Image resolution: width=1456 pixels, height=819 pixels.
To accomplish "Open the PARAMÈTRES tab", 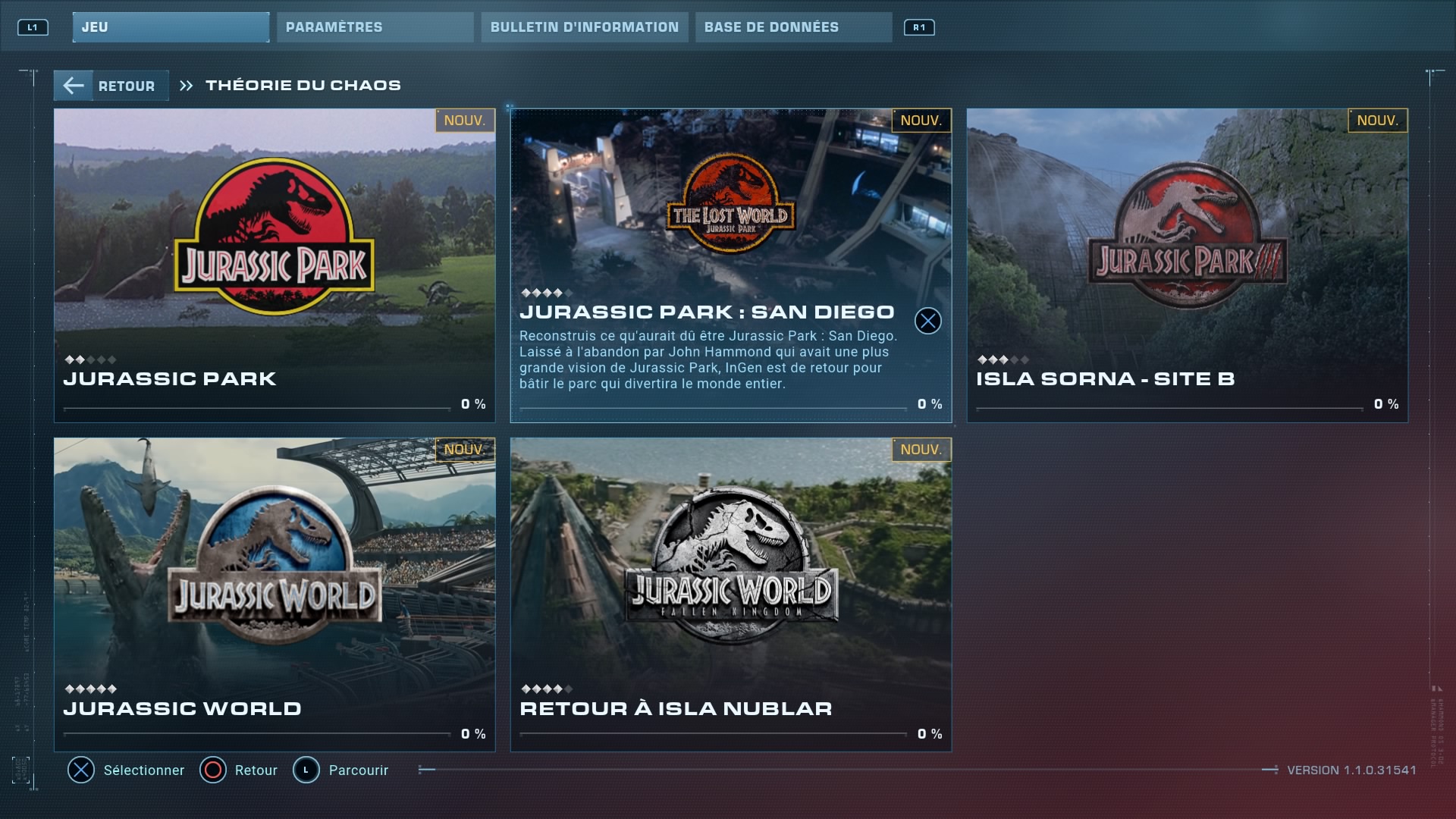I will [x=375, y=27].
